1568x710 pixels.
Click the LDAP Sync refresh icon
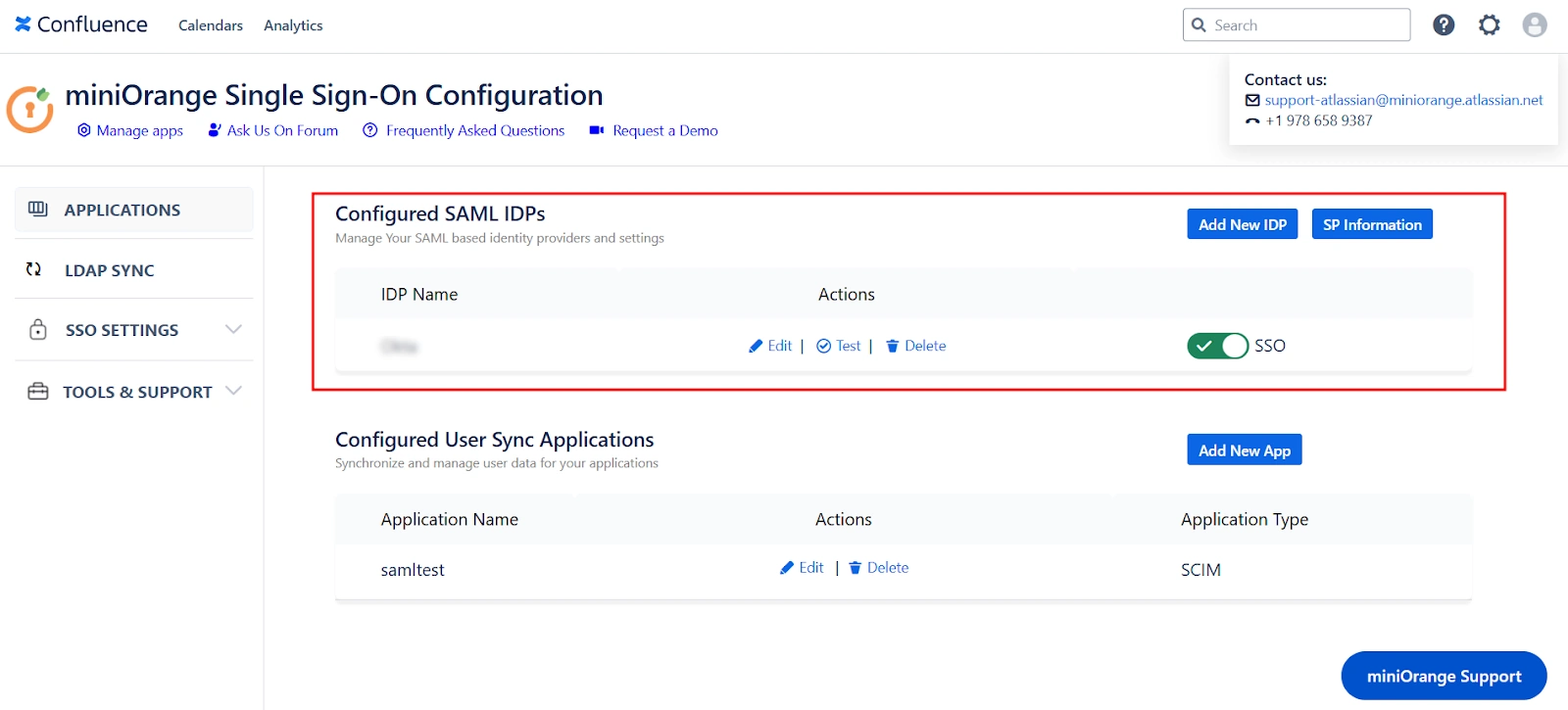click(34, 269)
